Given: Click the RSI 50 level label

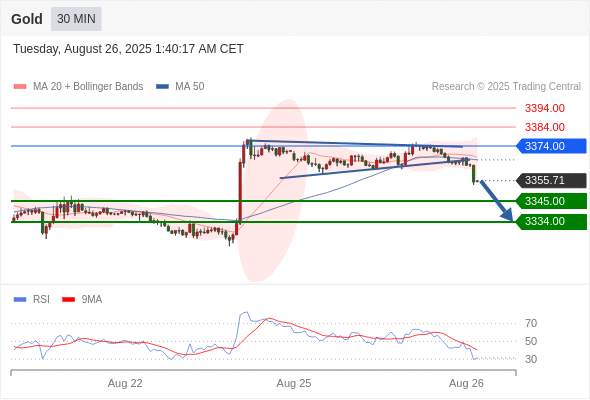Looking at the screenshot, I should 531,341.
